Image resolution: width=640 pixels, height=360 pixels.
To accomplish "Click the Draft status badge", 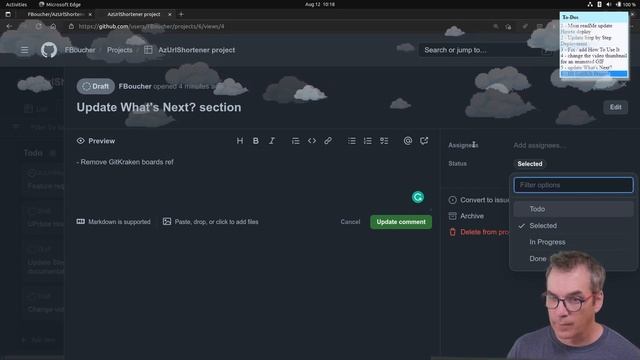I will (x=96, y=87).
